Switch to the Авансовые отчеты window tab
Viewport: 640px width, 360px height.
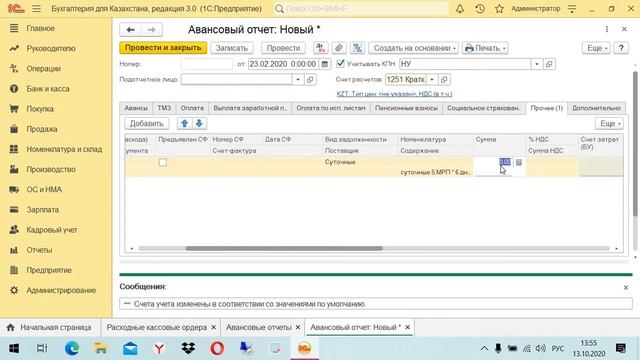click(x=259, y=327)
